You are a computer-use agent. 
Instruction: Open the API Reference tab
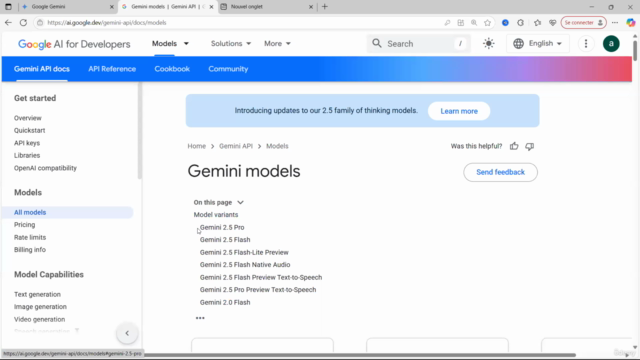click(112, 69)
